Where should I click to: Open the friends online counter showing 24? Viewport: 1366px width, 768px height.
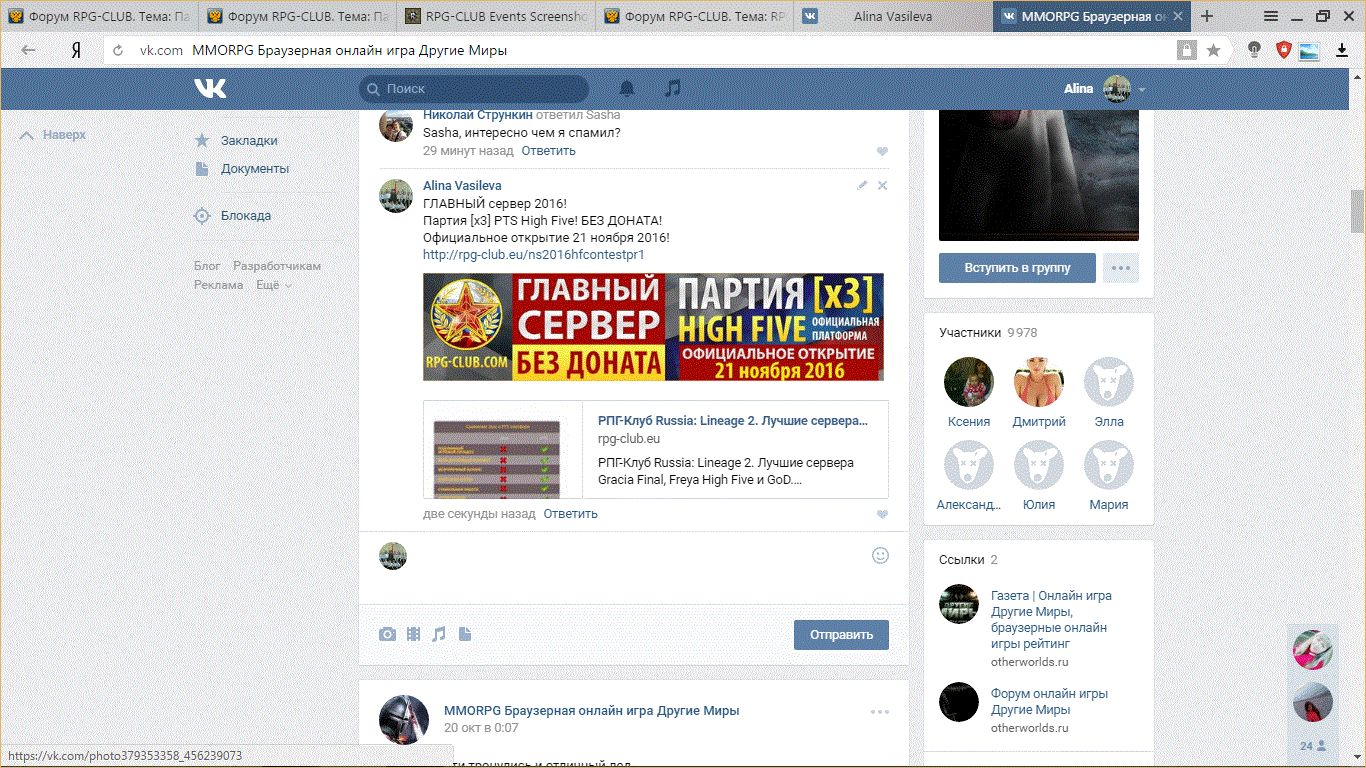click(x=1313, y=745)
